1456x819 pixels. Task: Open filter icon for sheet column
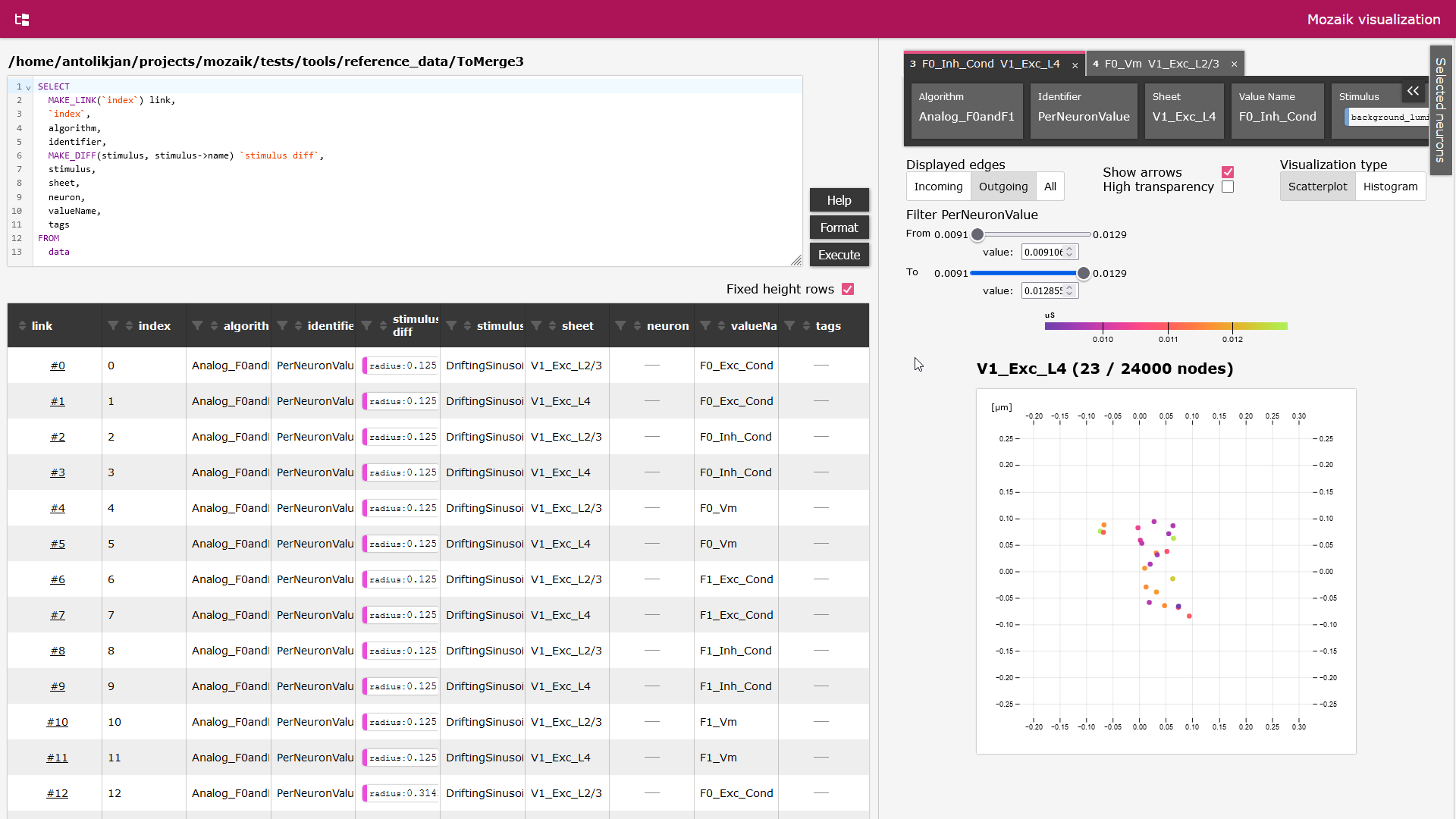click(536, 326)
